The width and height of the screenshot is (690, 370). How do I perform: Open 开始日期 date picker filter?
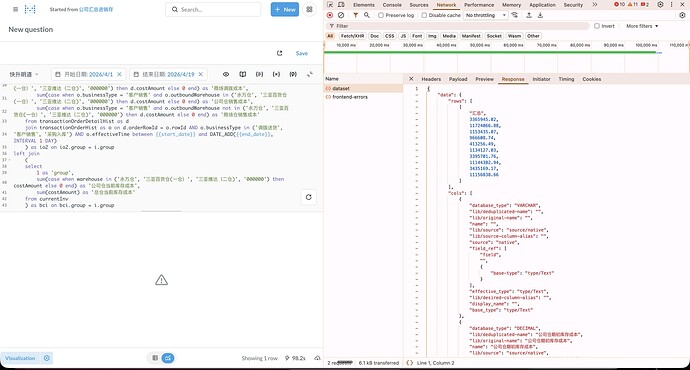[88, 74]
